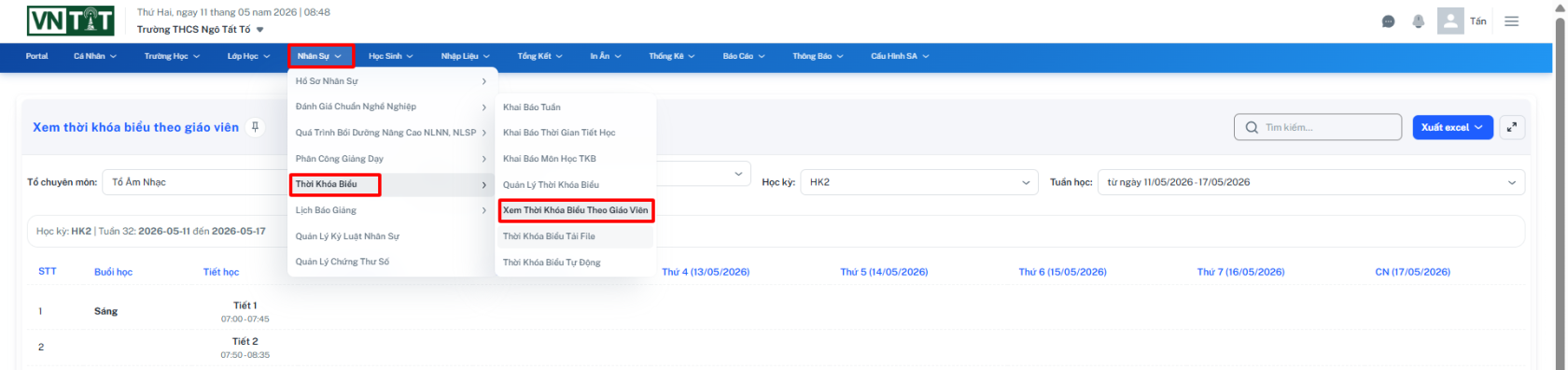Expand Quá Trình Bồi Dưỡng Nâng Cao submenu
The height and width of the screenshot is (370, 1568).
click(x=391, y=133)
